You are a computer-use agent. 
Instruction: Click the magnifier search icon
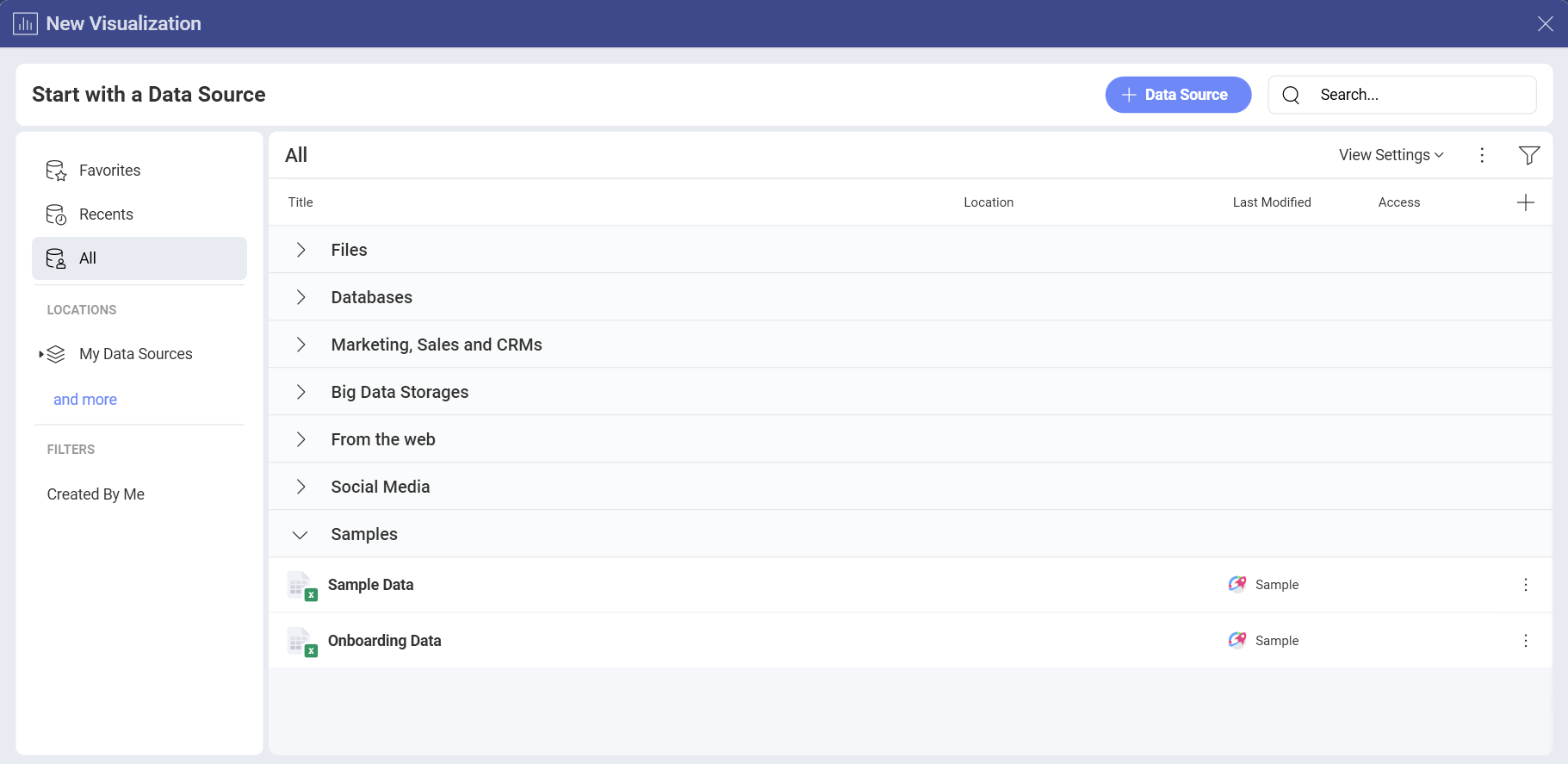coord(1291,95)
